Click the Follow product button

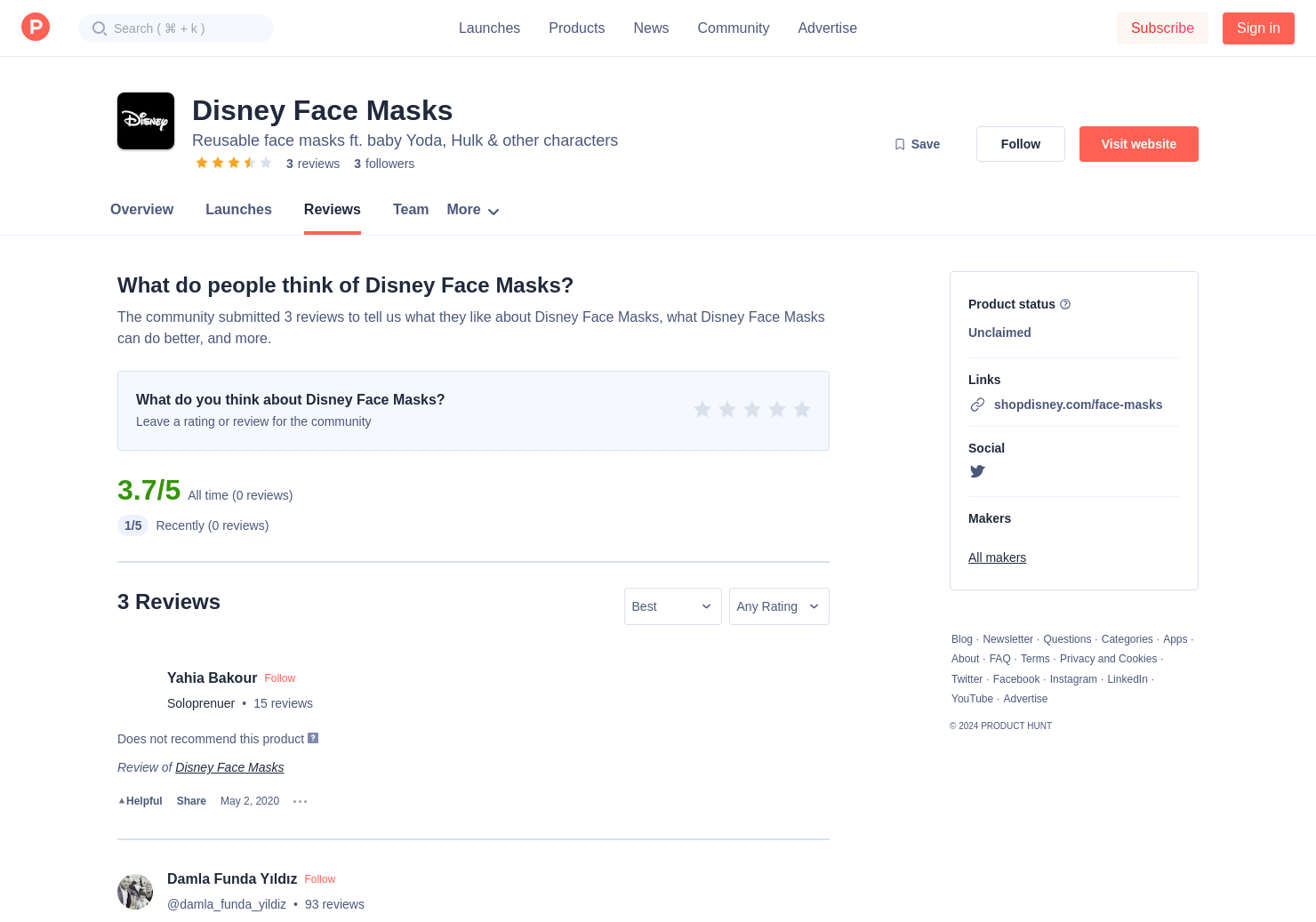tap(1021, 144)
